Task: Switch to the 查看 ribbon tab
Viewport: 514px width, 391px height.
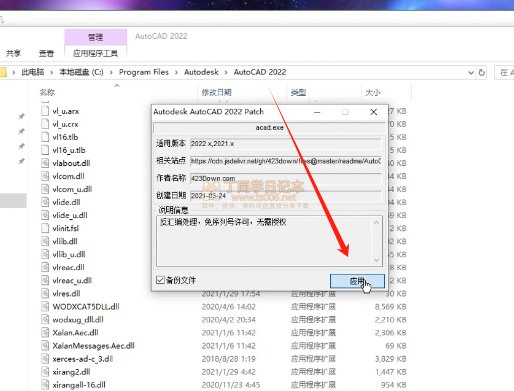Action: tap(46, 53)
